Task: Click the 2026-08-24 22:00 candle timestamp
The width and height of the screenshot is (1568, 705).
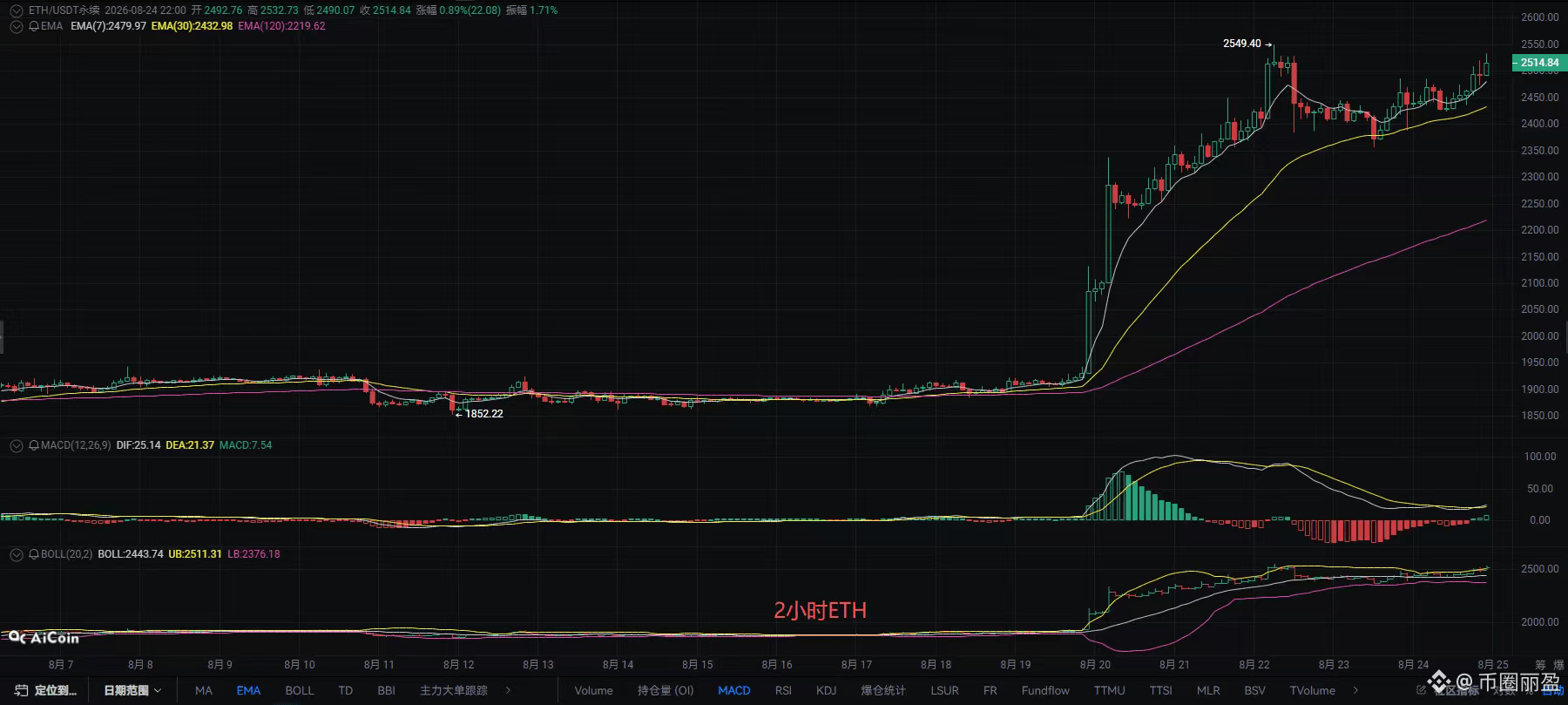Action: (145, 10)
